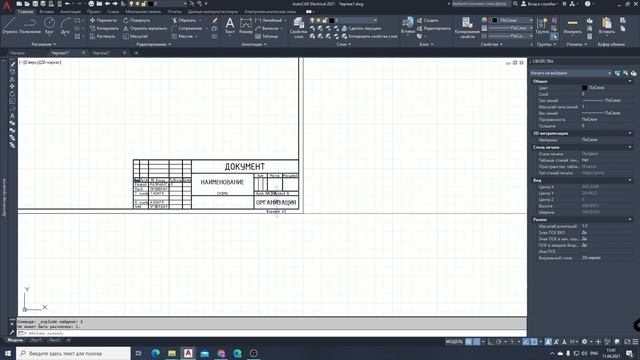Collapse the Общие properties section
This screenshot has height=360, width=640.
point(630,81)
